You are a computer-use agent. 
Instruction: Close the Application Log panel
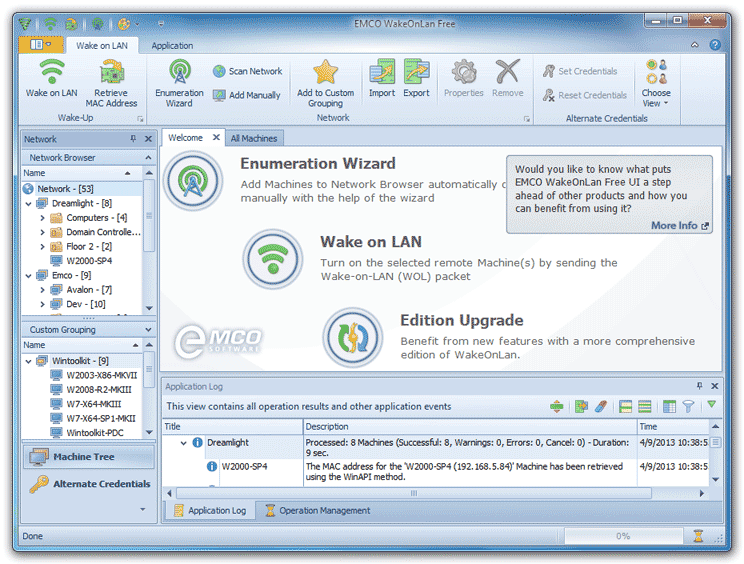pyautogui.click(x=715, y=386)
